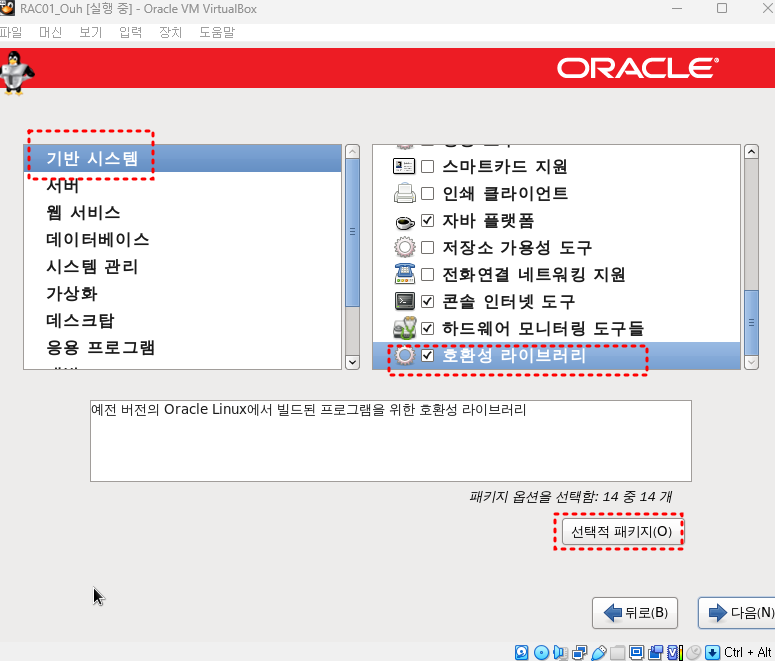
Task: Click the category list scrollbar thumb
Action: [x=352, y=232]
